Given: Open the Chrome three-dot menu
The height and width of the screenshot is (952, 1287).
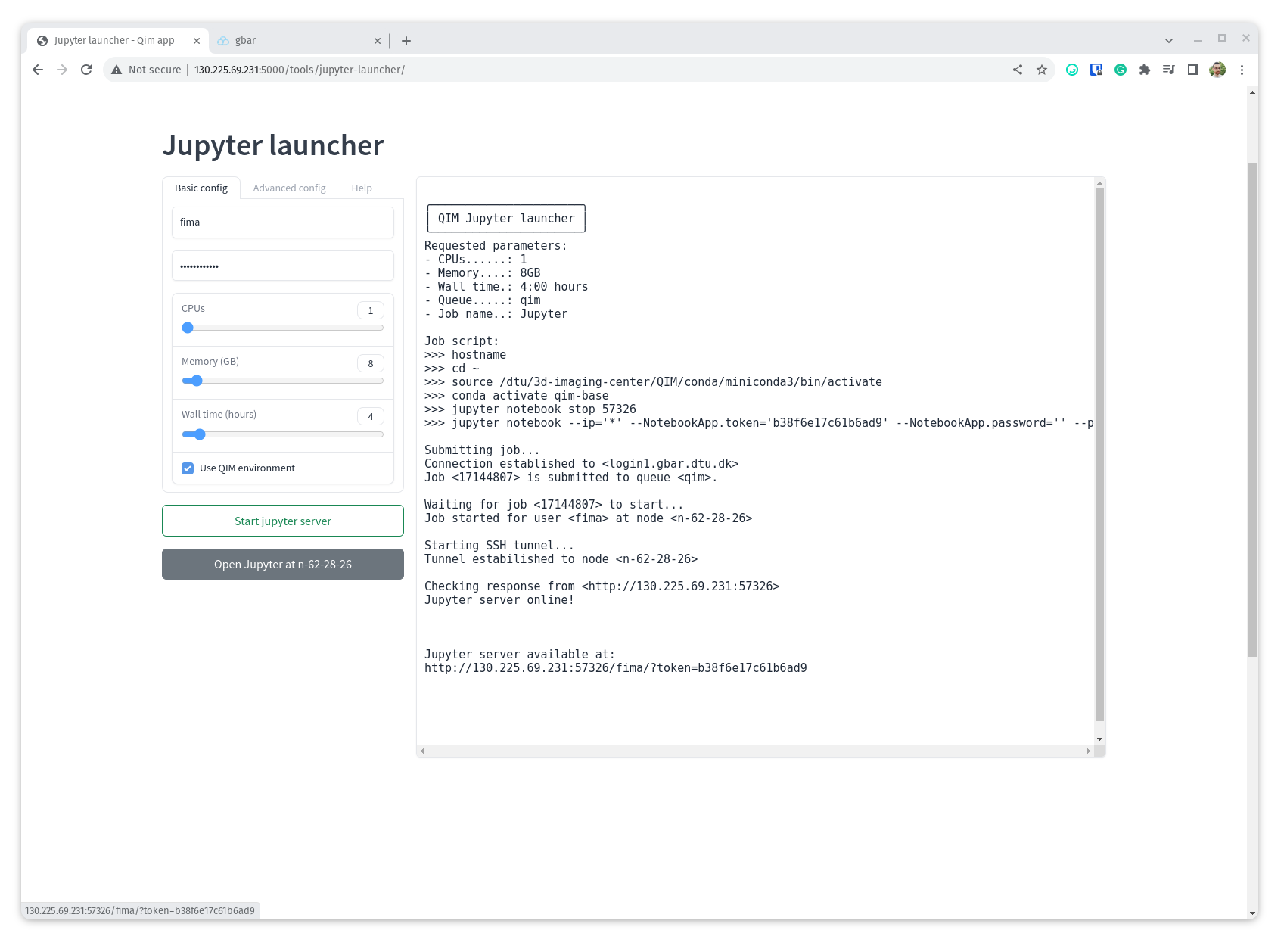Looking at the screenshot, I should coord(1242,70).
